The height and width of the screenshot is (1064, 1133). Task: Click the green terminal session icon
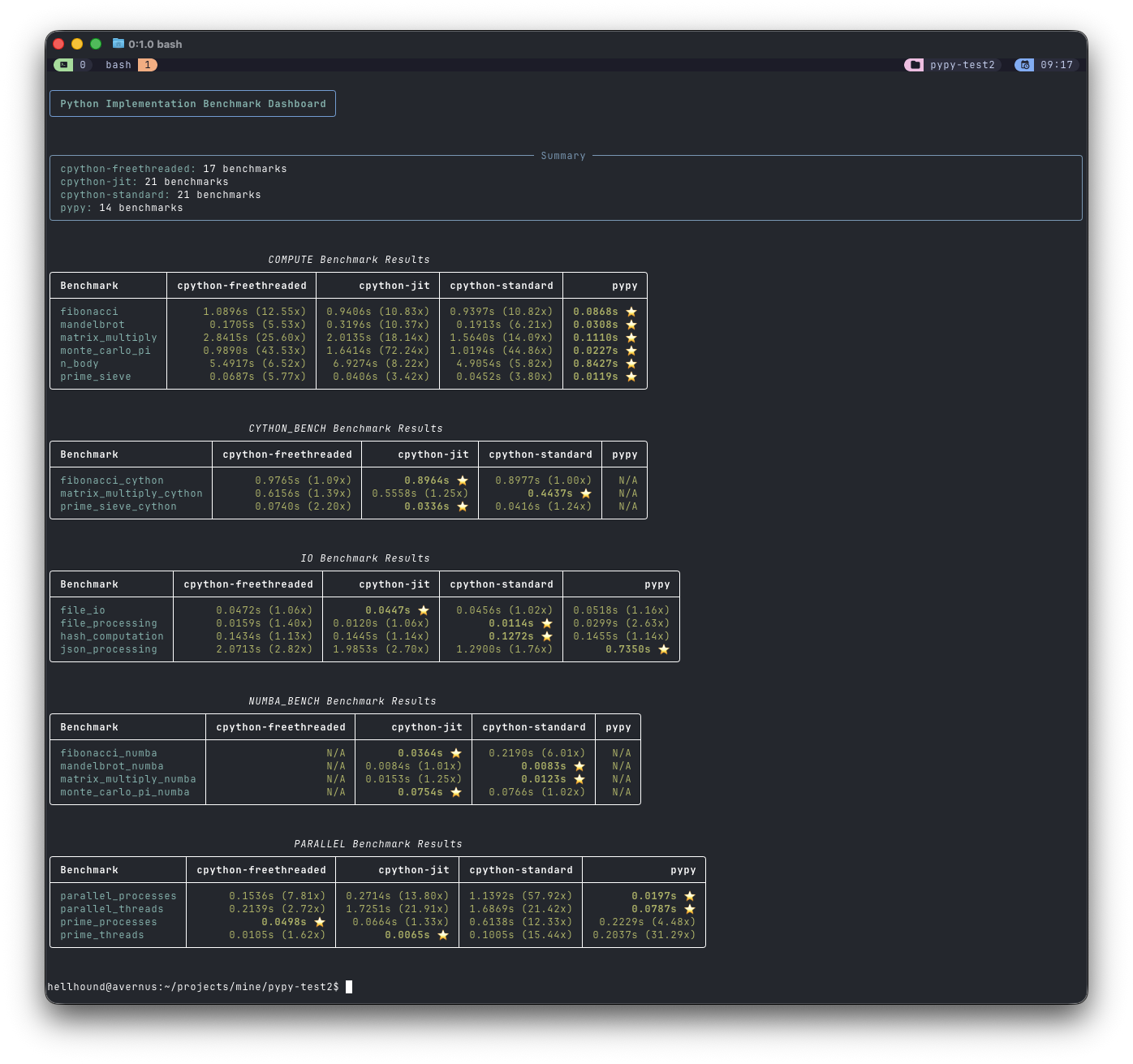point(63,65)
